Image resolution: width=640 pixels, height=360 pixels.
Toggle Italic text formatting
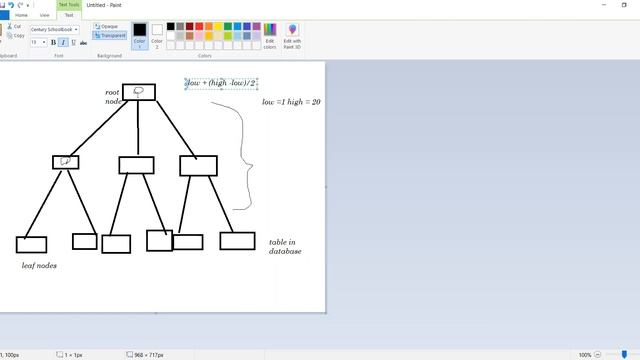pos(63,42)
